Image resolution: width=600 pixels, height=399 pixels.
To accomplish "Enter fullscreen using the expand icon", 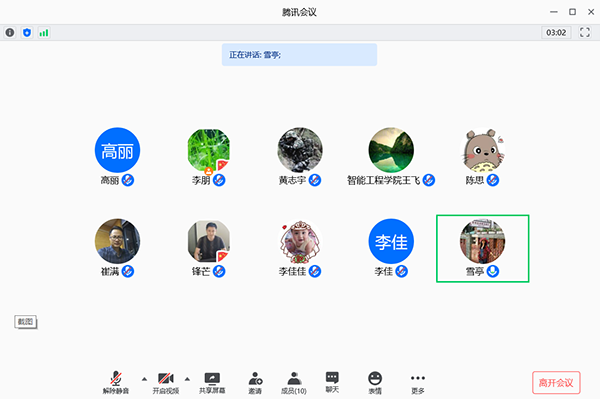I will click(584, 32).
